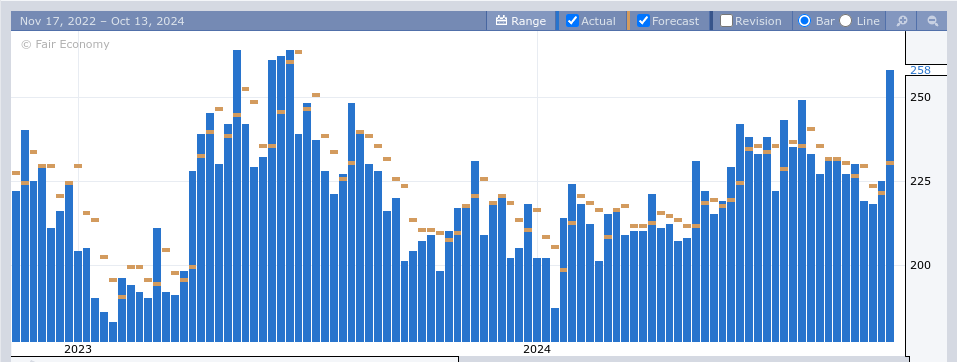The width and height of the screenshot is (957, 362).
Task: Uncheck the Forecast checkbox
Action: pos(643,21)
